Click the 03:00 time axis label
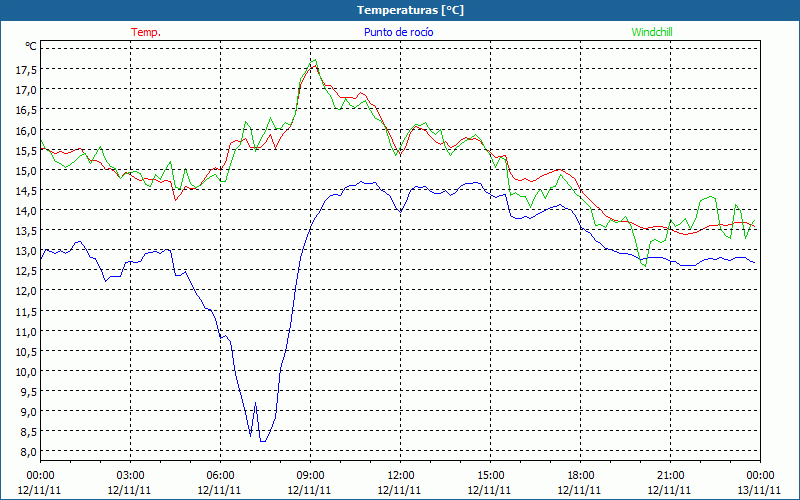800x500 pixels. click(x=130, y=476)
